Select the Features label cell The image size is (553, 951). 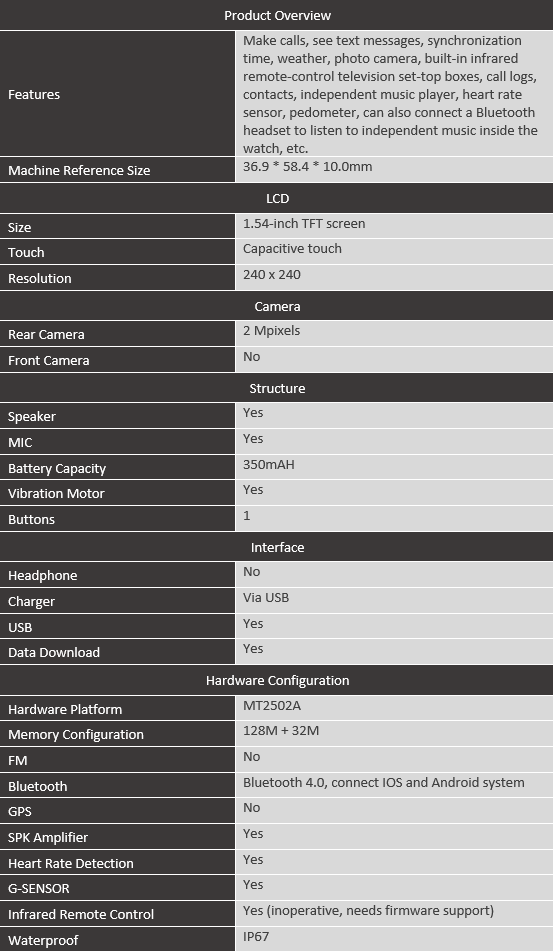point(117,94)
